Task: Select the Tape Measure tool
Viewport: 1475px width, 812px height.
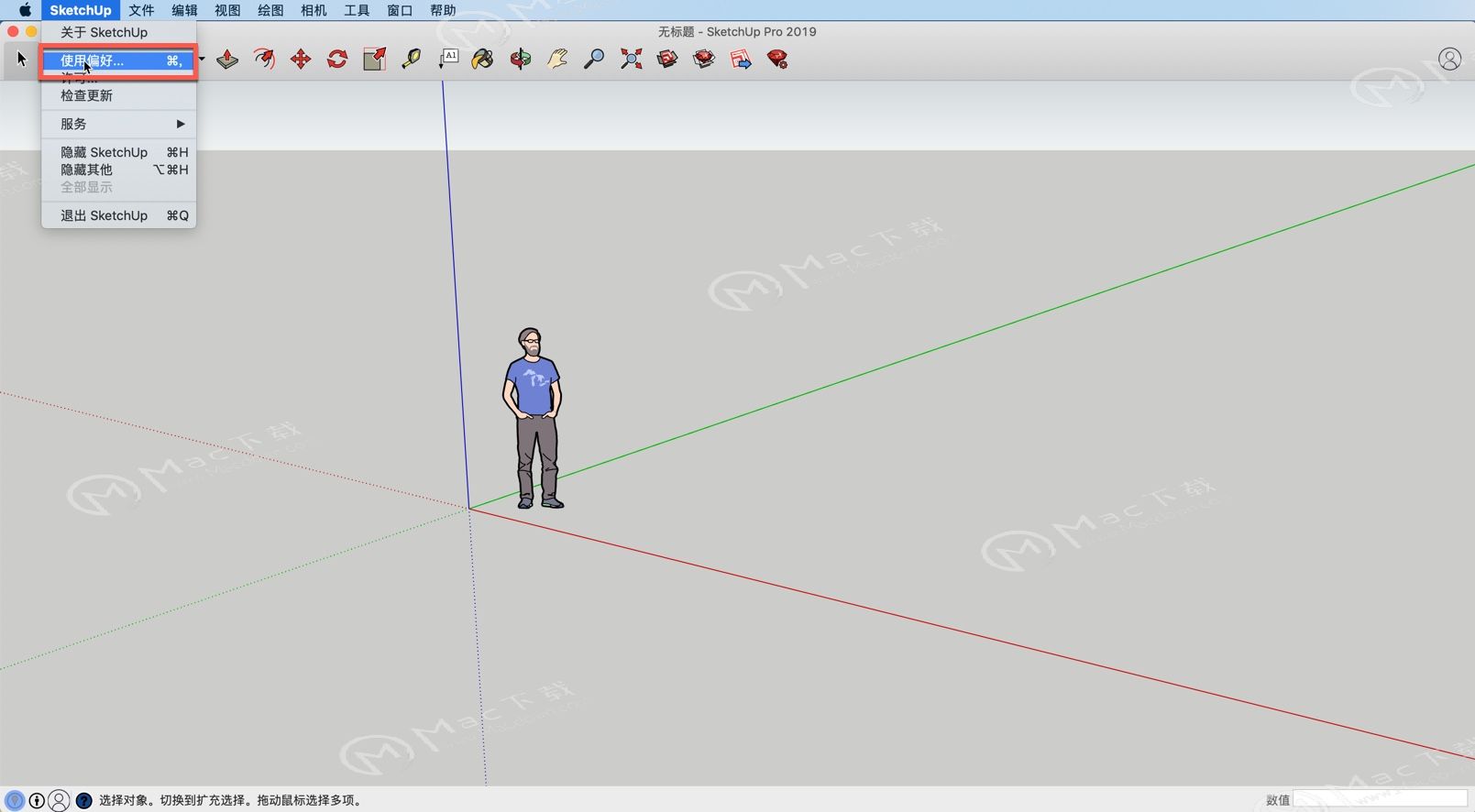Action: 411,60
